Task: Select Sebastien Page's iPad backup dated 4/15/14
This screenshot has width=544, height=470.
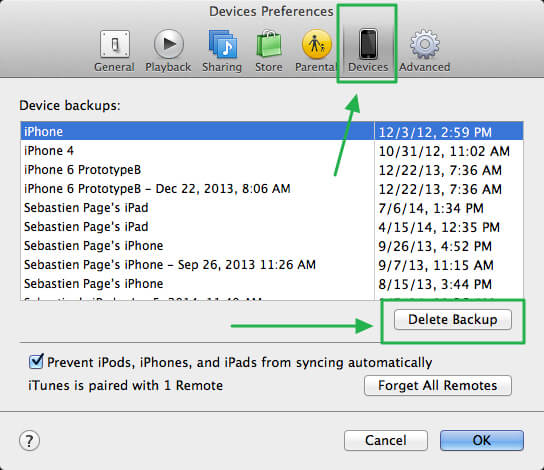Action: coord(272,227)
